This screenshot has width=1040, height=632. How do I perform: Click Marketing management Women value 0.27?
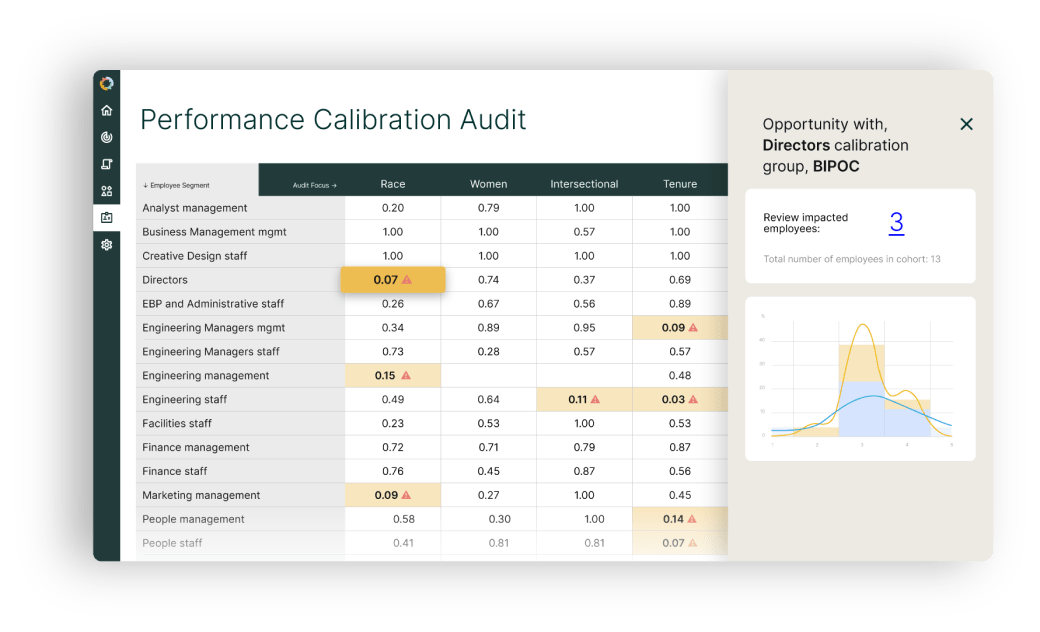coord(489,495)
